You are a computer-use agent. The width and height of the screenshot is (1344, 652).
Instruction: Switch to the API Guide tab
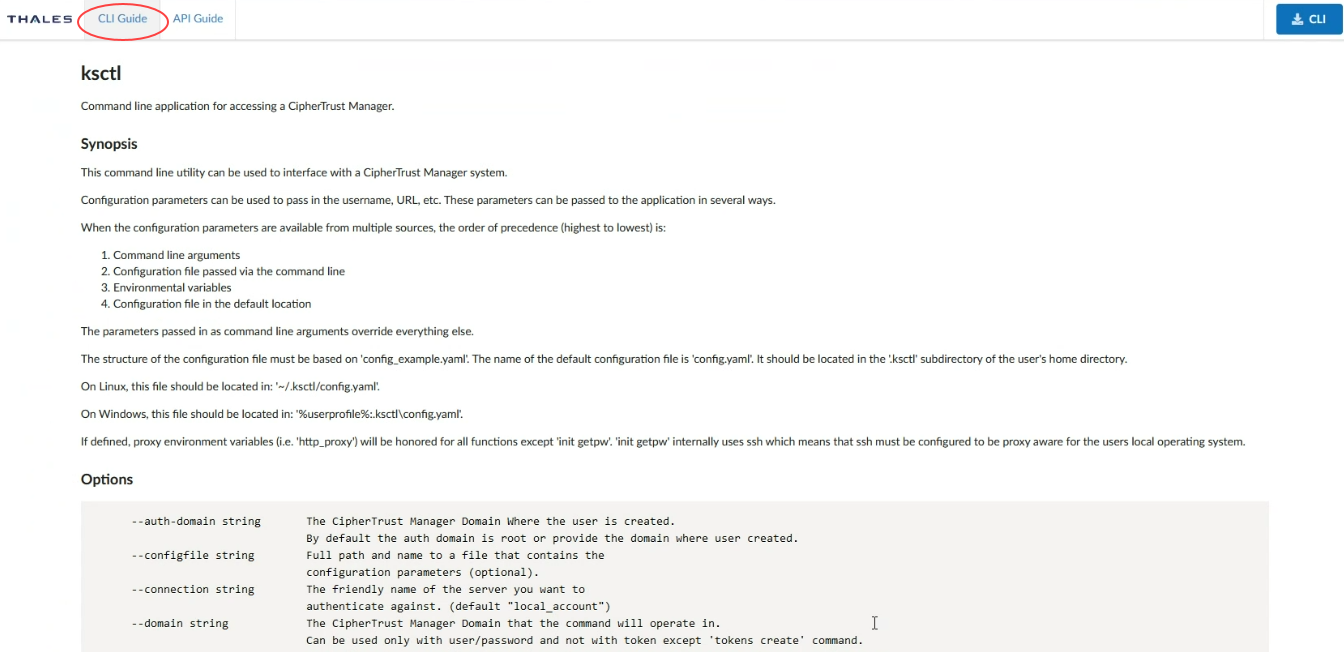tap(197, 17)
